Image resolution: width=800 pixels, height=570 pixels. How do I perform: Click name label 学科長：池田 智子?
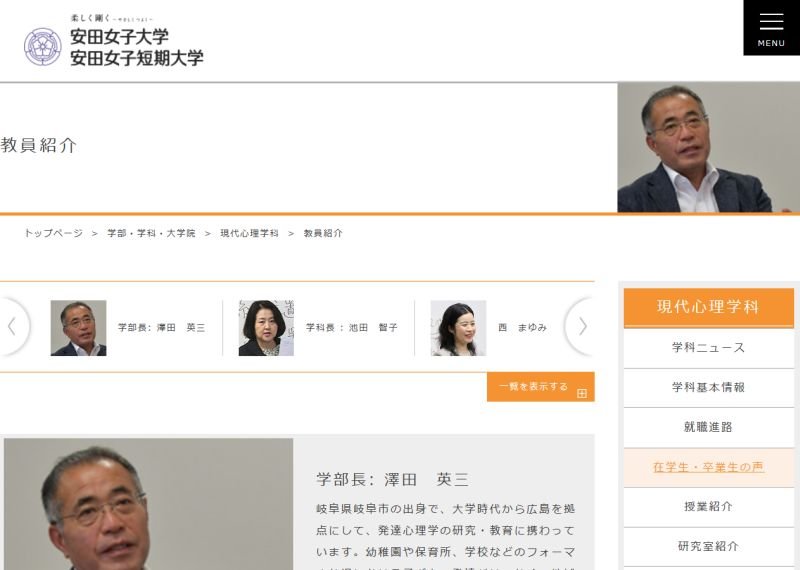point(352,328)
